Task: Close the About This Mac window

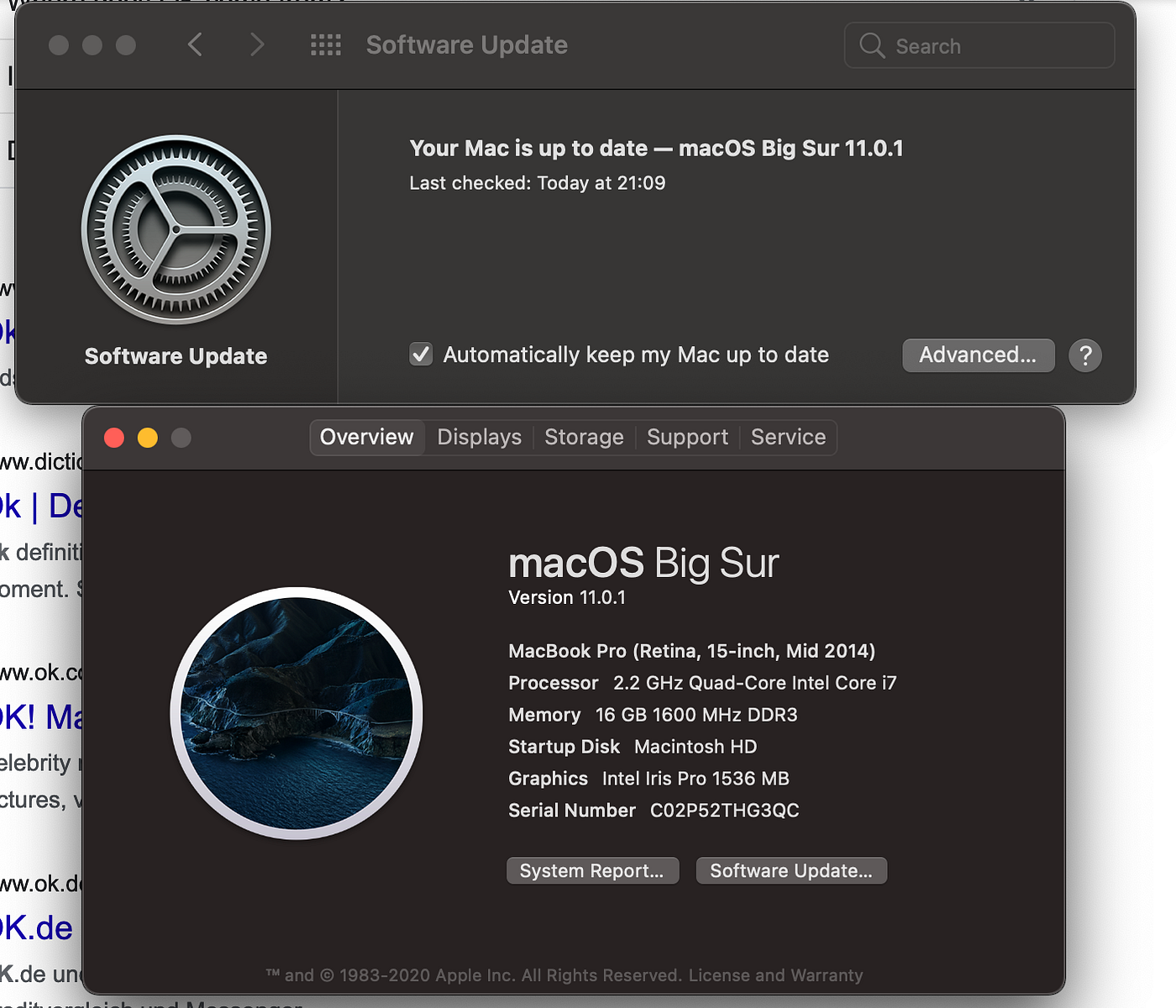Action: coord(114,438)
